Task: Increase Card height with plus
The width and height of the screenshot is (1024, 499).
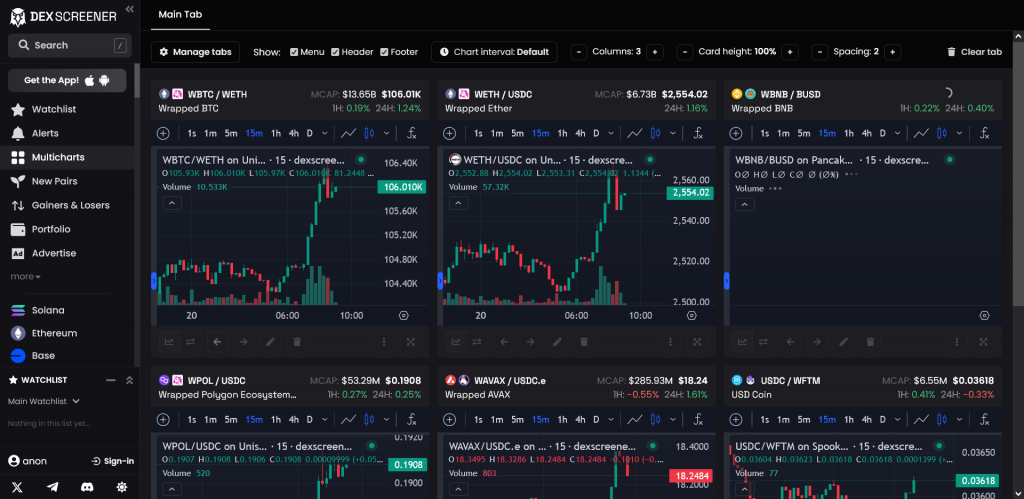Action: pyautogui.click(x=790, y=52)
